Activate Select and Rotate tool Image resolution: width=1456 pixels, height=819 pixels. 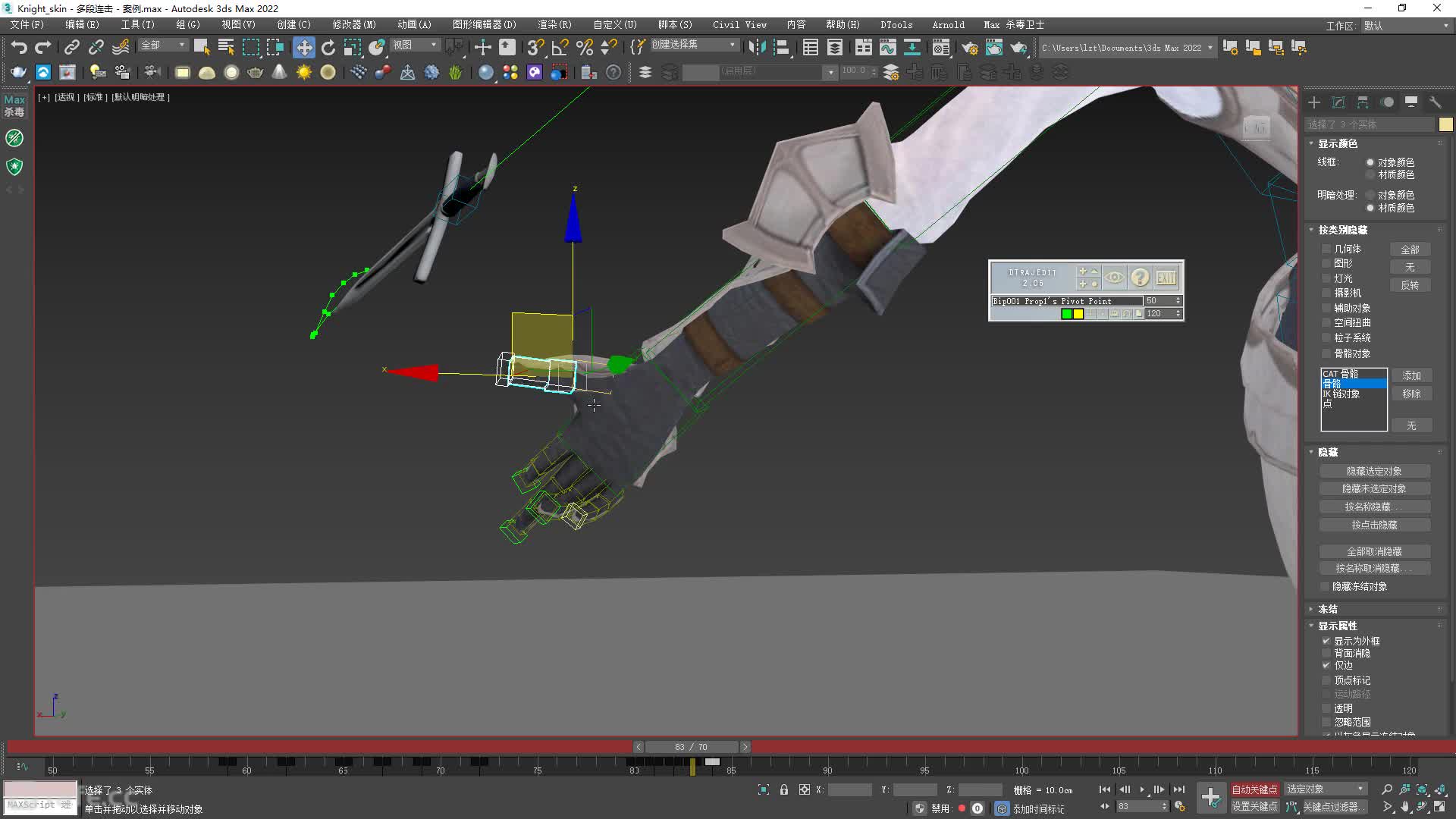pyautogui.click(x=328, y=47)
